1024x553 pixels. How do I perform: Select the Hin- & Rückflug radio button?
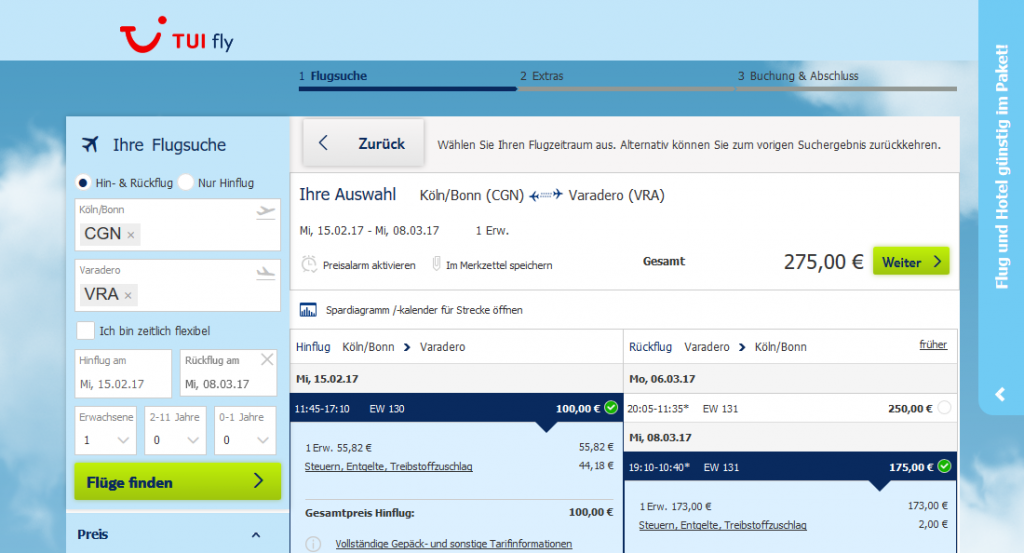pyautogui.click(x=84, y=183)
